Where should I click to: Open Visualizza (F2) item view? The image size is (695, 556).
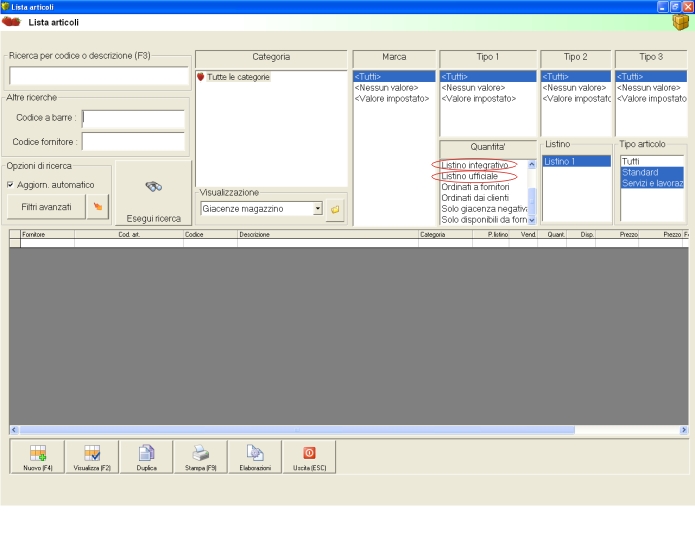92,457
